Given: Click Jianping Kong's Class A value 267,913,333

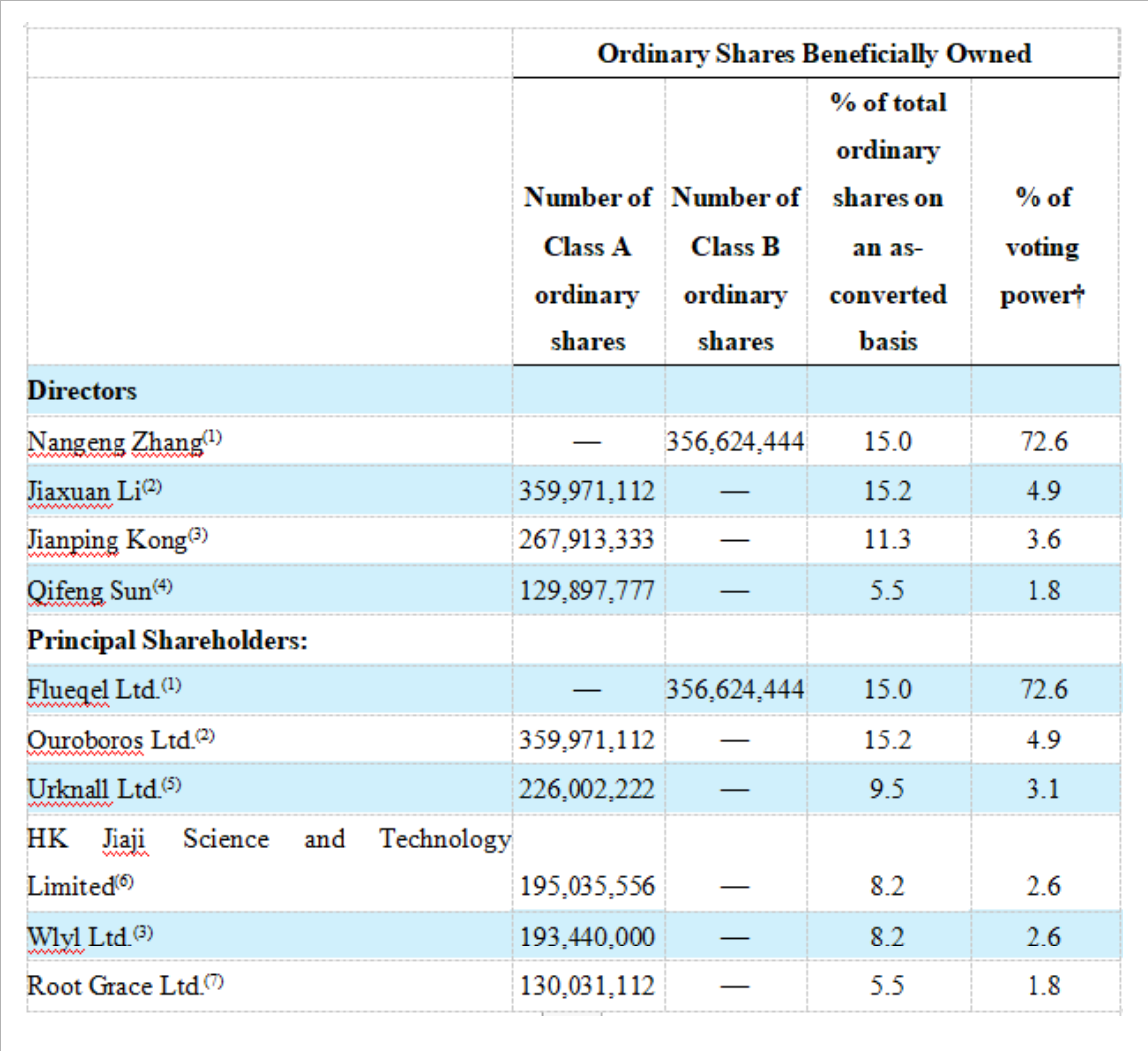Looking at the screenshot, I should tap(587, 540).
